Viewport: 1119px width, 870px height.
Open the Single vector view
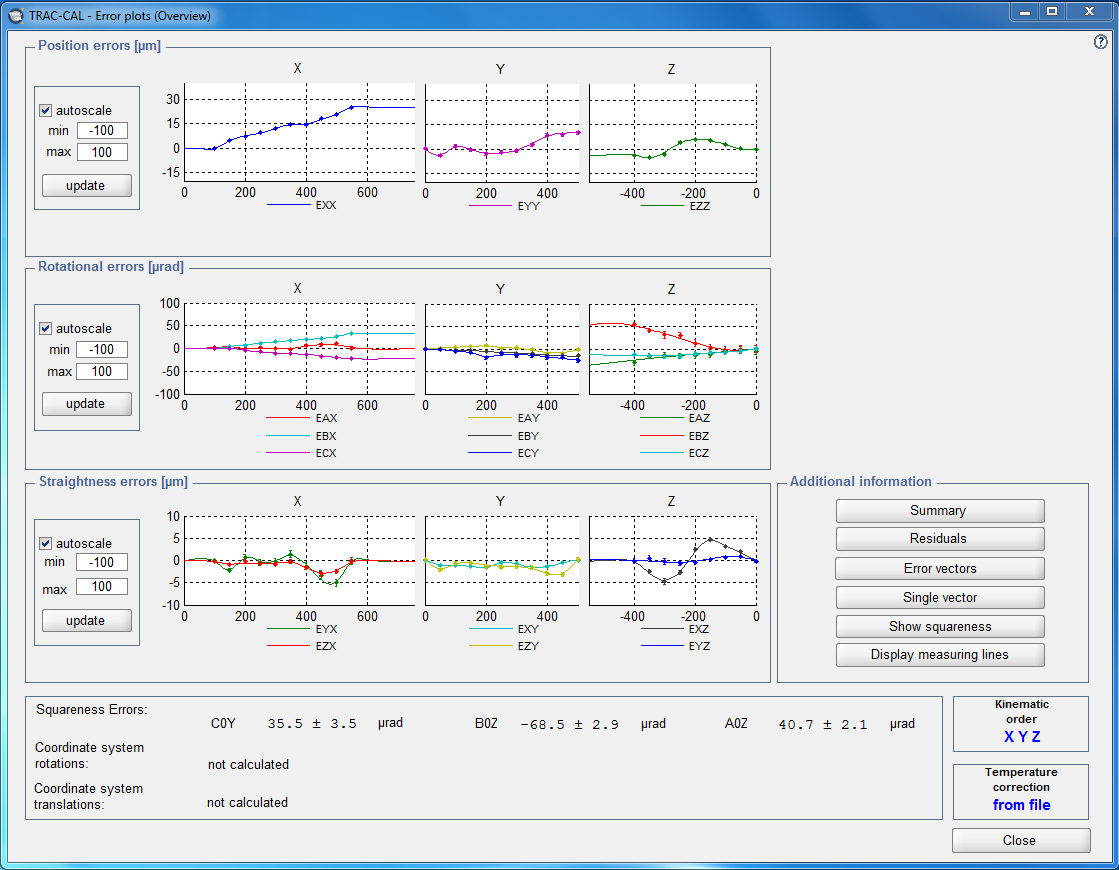(x=940, y=597)
